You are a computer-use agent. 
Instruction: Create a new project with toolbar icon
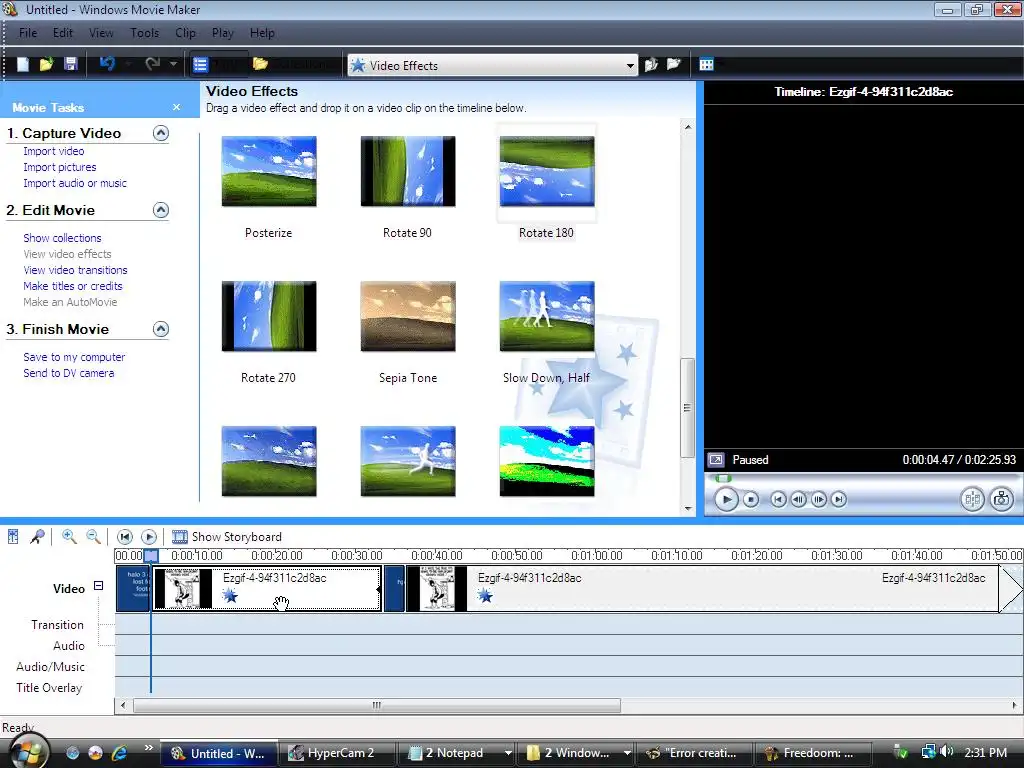point(23,64)
